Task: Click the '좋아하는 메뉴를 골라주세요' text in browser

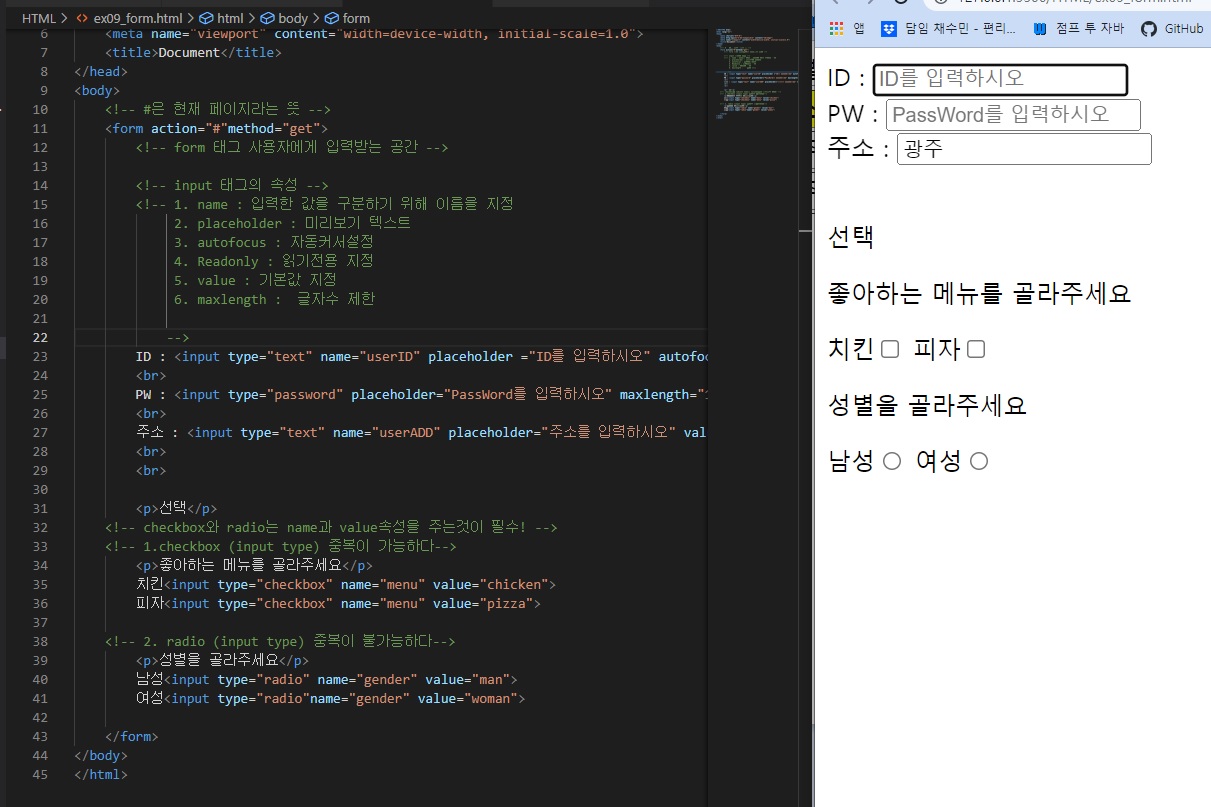Action: click(x=979, y=293)
